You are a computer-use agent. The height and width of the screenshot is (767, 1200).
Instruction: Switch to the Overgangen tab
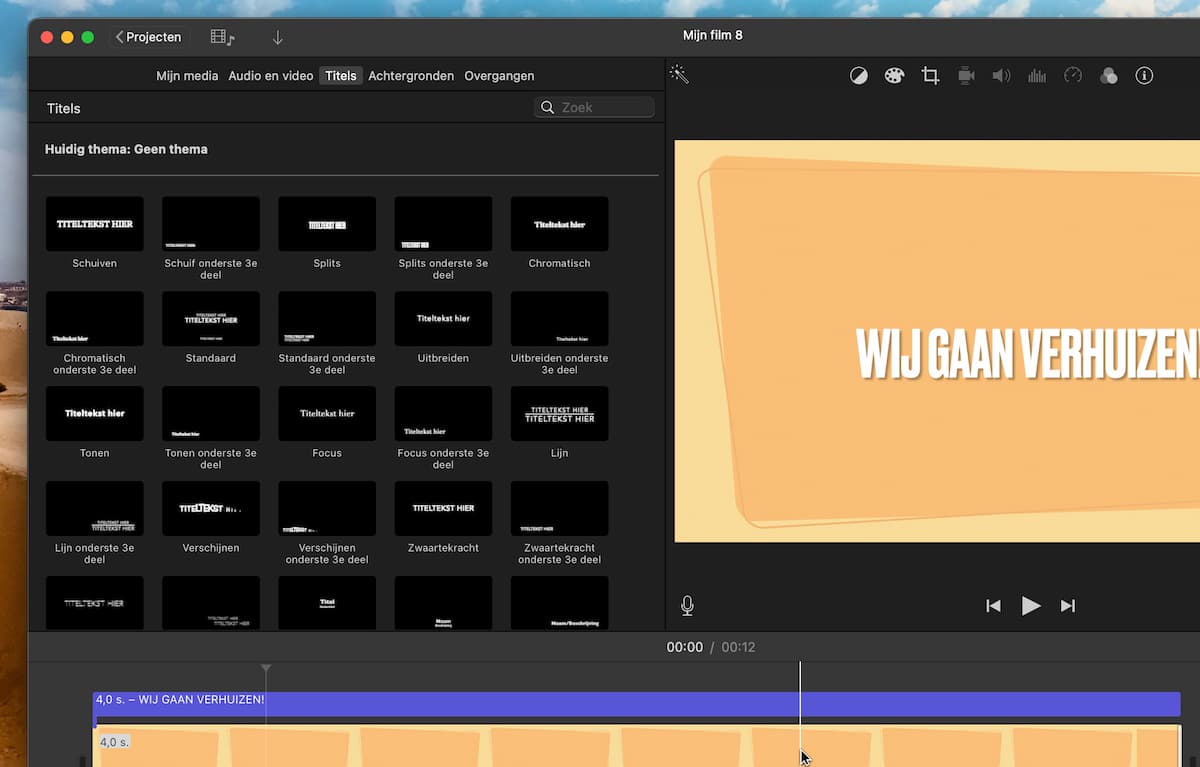[x=499, y=76]
